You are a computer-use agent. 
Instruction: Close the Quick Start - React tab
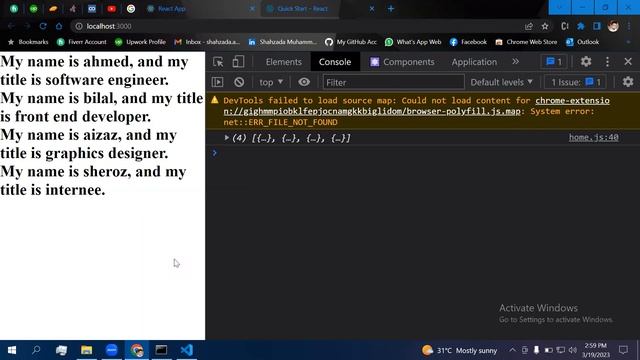click(371, 9)
